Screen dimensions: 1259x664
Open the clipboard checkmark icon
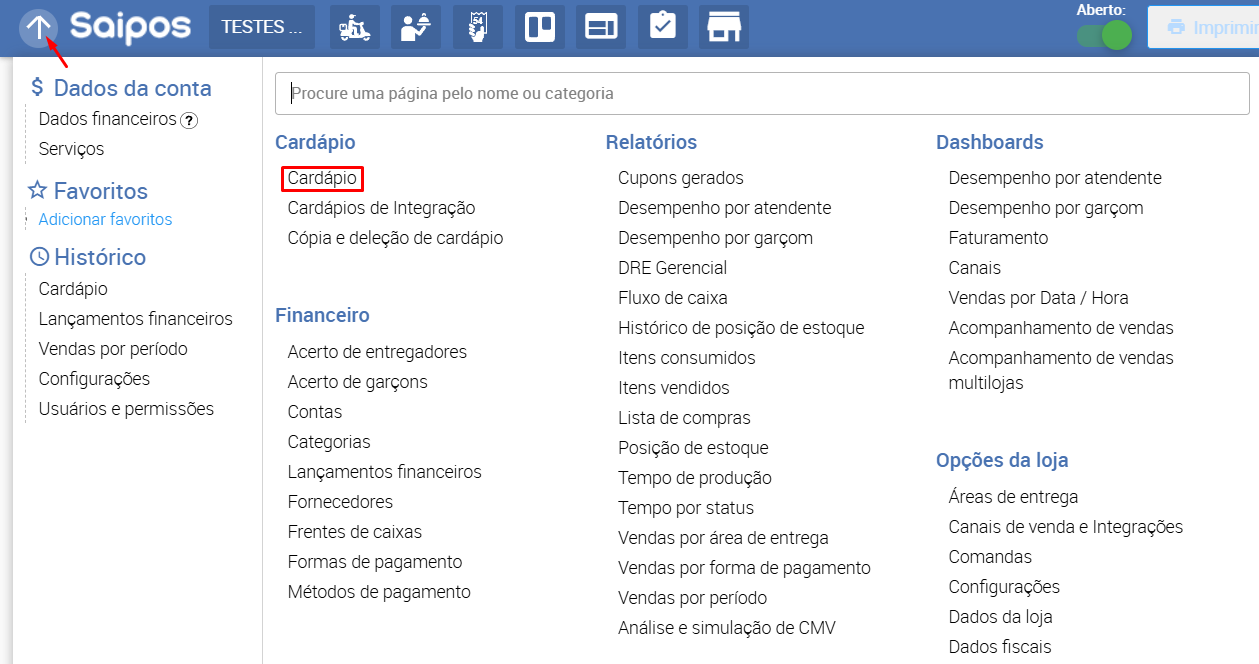[x=663, y=27]
